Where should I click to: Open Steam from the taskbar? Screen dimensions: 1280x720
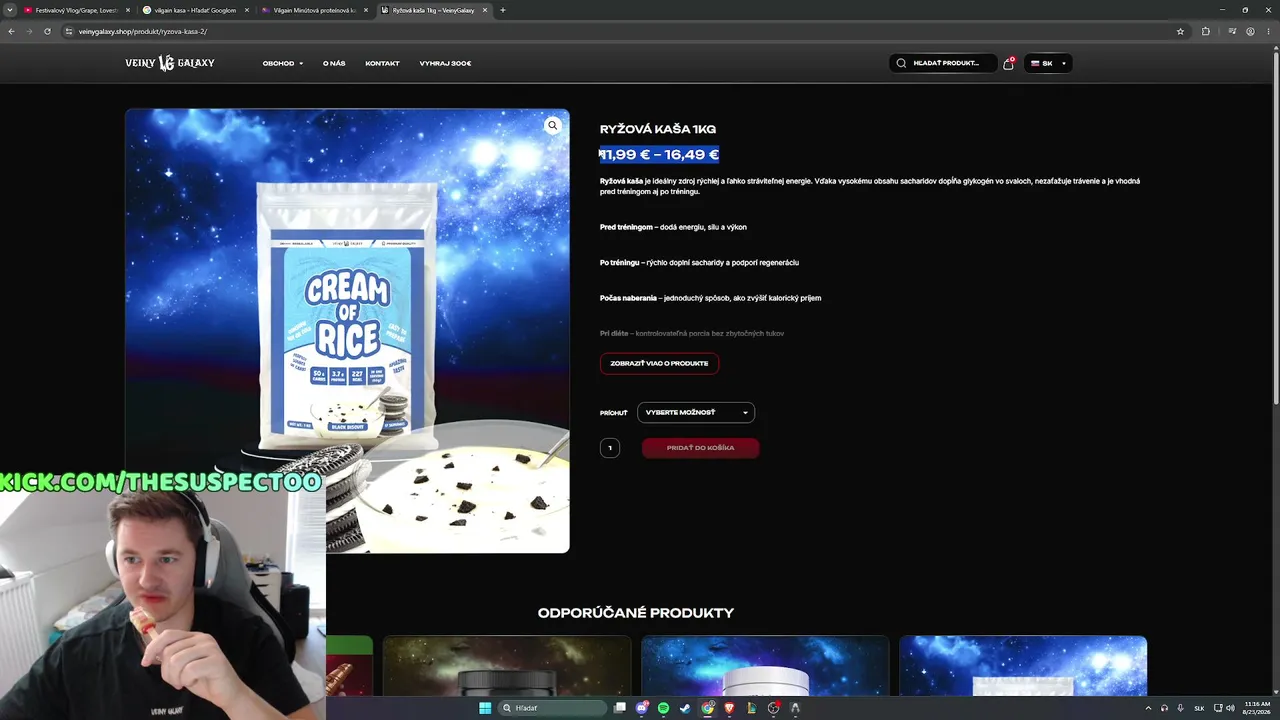click(685, 708)
